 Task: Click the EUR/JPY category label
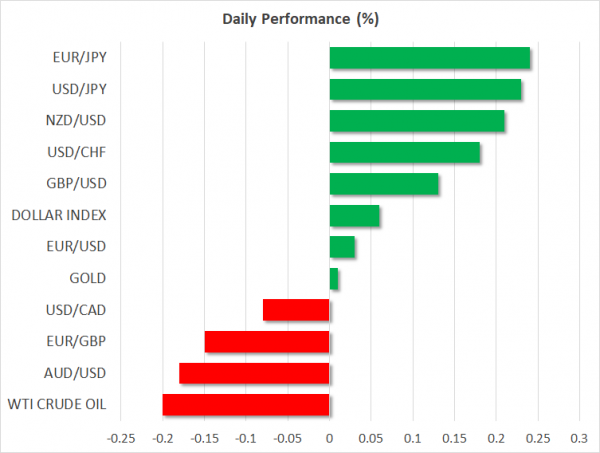point(77,58)
